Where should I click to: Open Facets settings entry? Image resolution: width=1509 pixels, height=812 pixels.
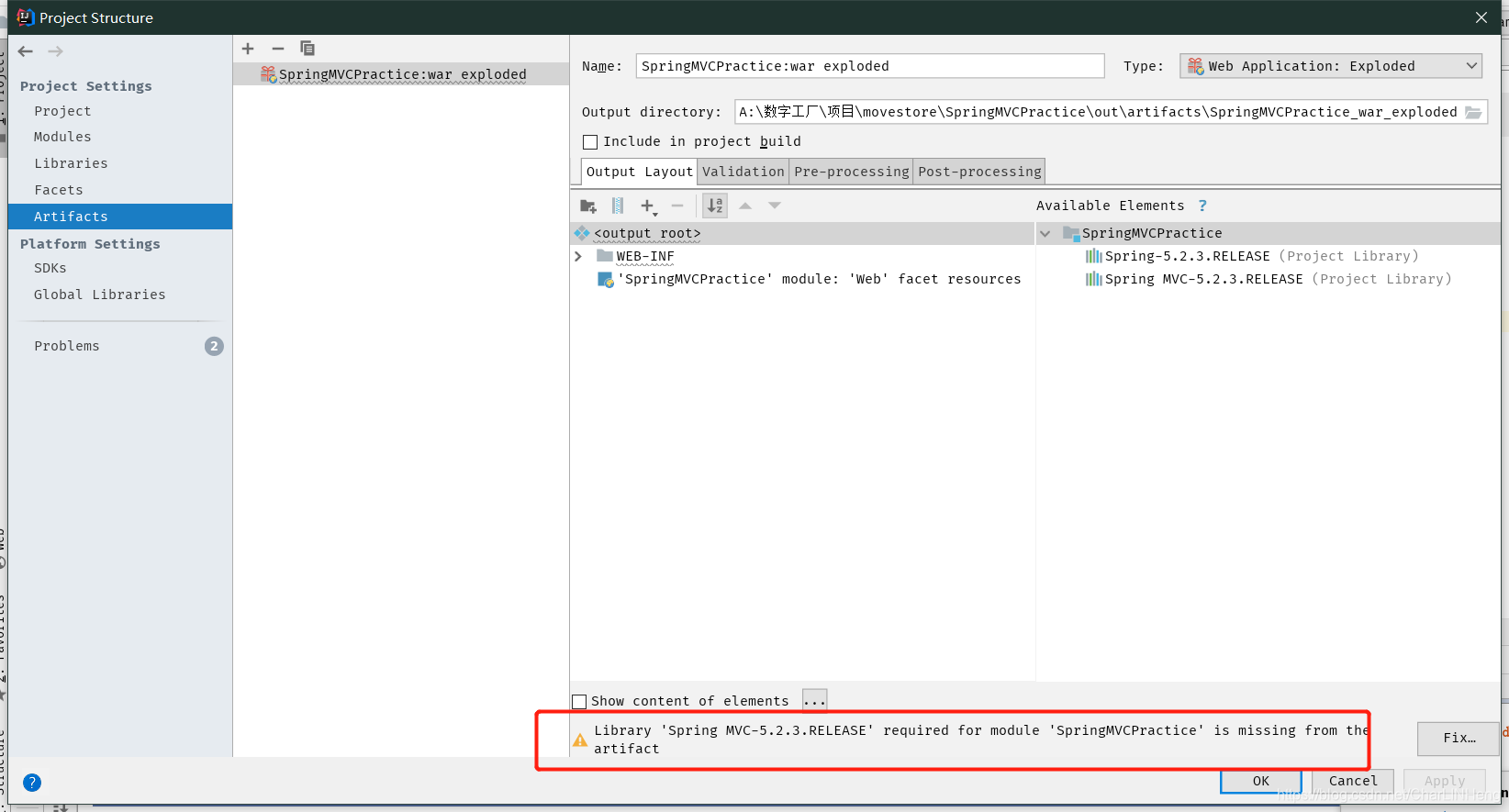[59, 190]
